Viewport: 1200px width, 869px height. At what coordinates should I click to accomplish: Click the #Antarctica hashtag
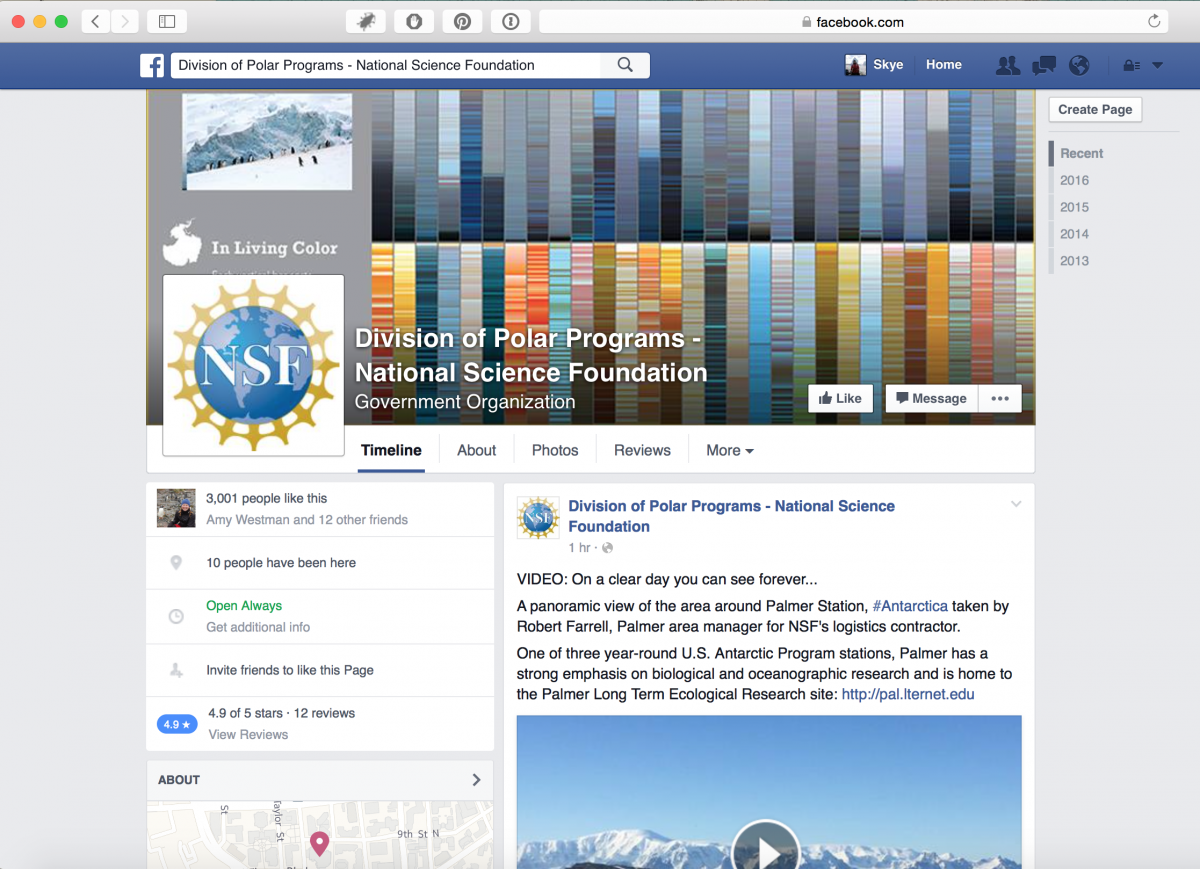pyautogui.click(x=910, y=606)
